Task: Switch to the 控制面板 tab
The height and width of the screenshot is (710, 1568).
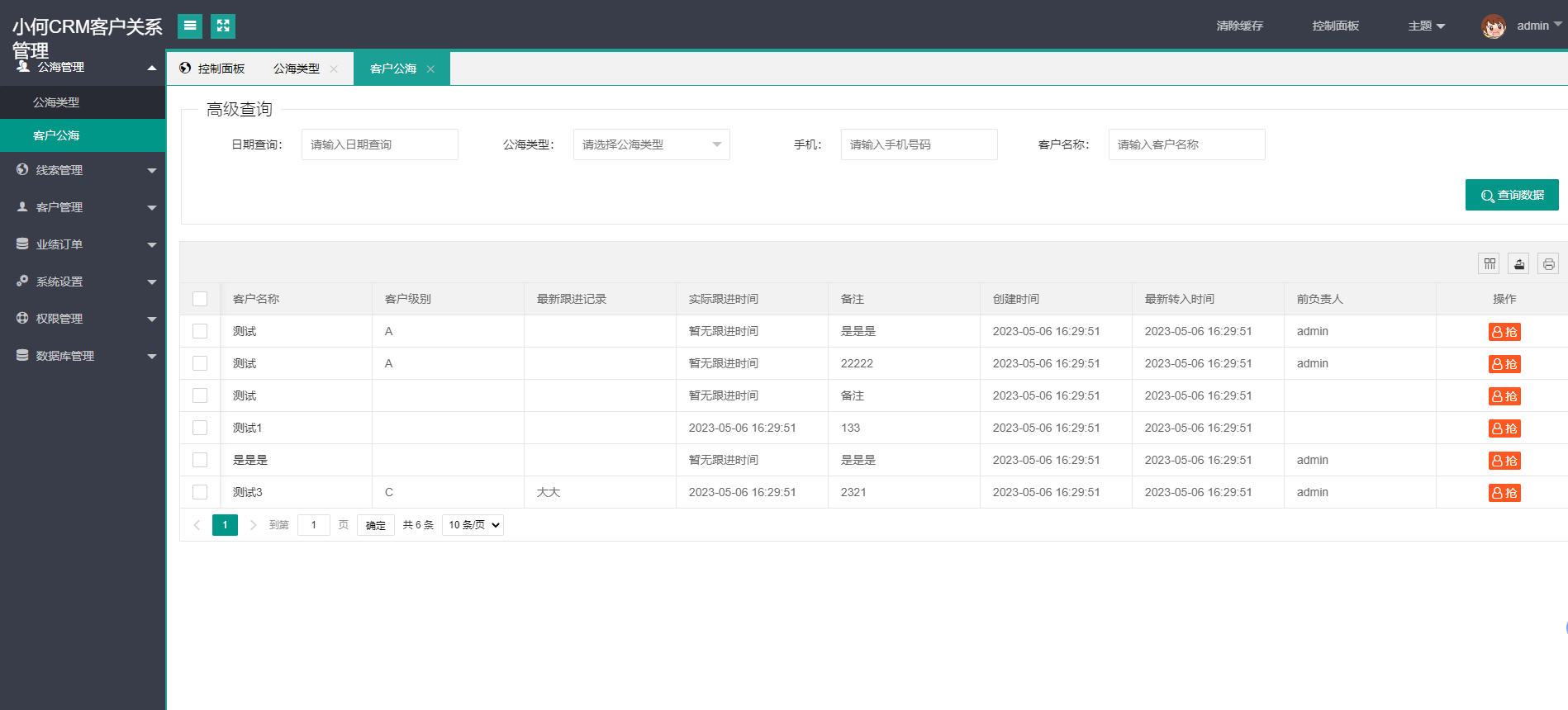Action: tap(212, 69)
